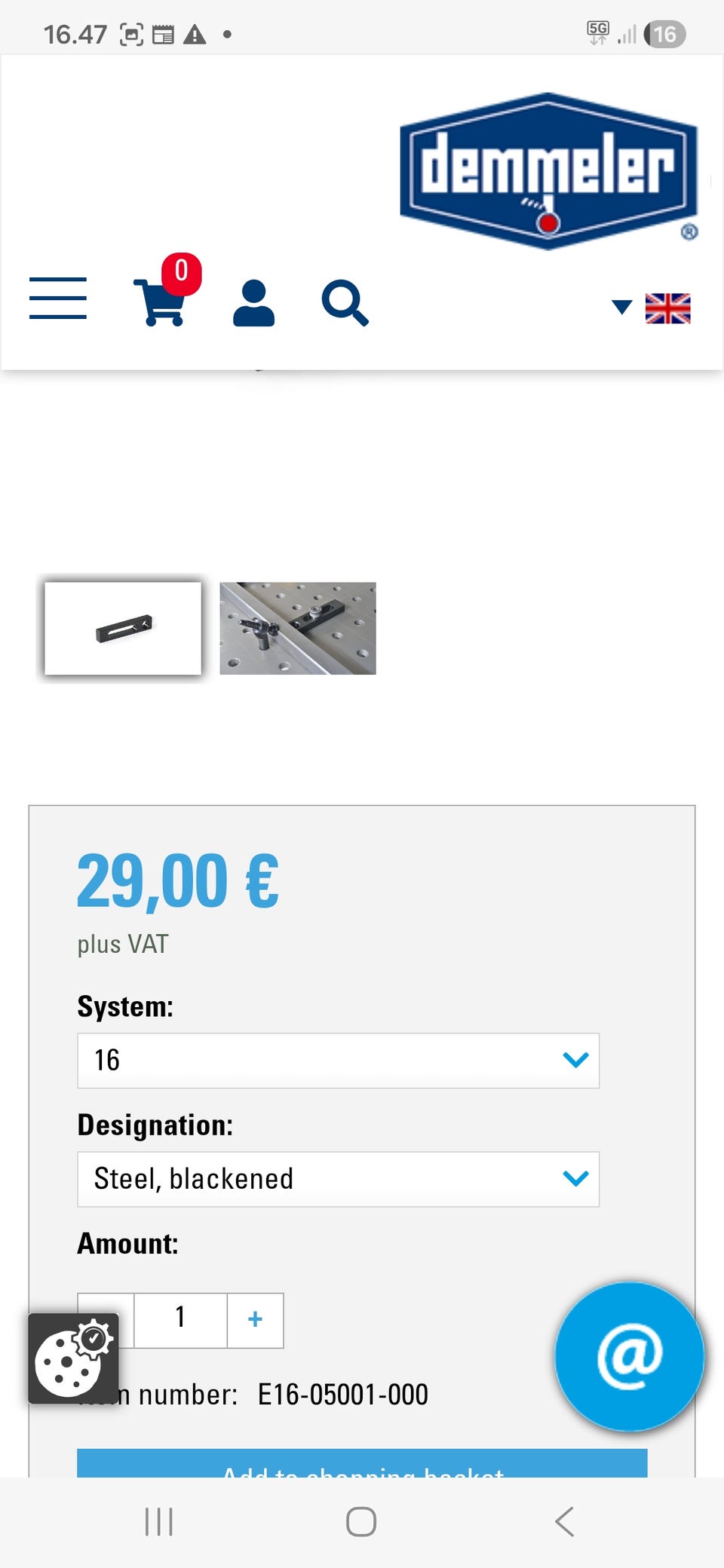Click the amount quantity field
Viewport: 724px width, 1568px height.
[x=180, y=1319]
